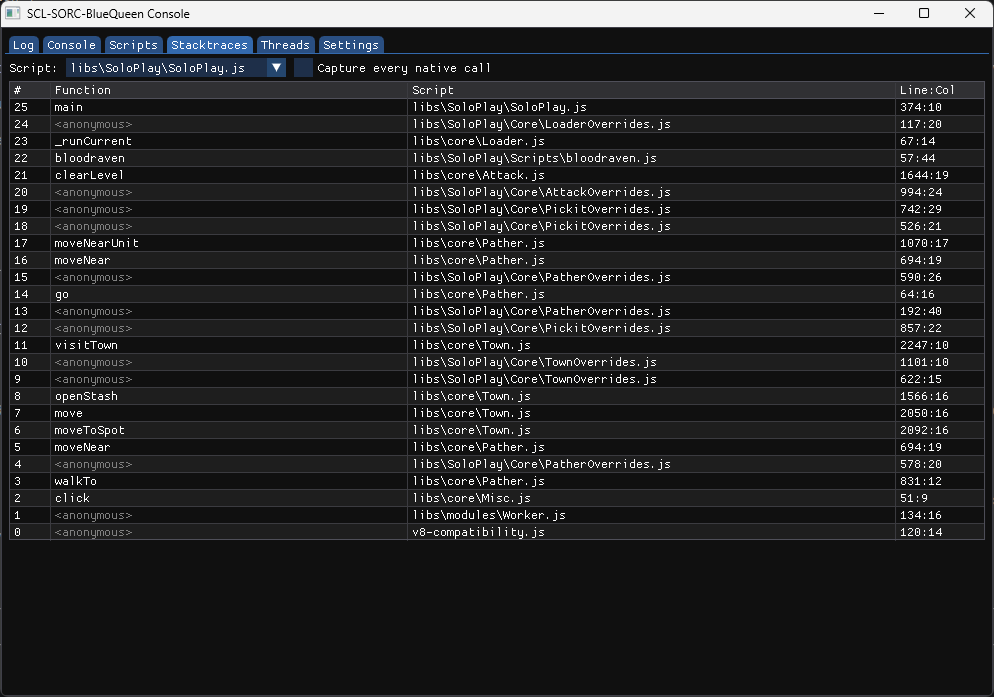Image resolution: width=994 pixels, height=697 pixels.
Task: Select the click function entry
Action: click(x=72, y=498)
